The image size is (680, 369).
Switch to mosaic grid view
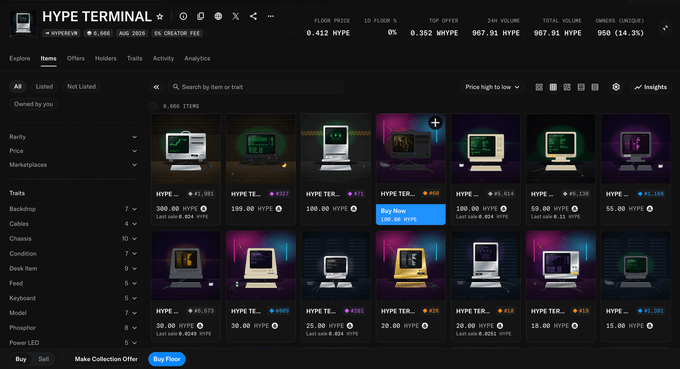(x=567, y=87)
